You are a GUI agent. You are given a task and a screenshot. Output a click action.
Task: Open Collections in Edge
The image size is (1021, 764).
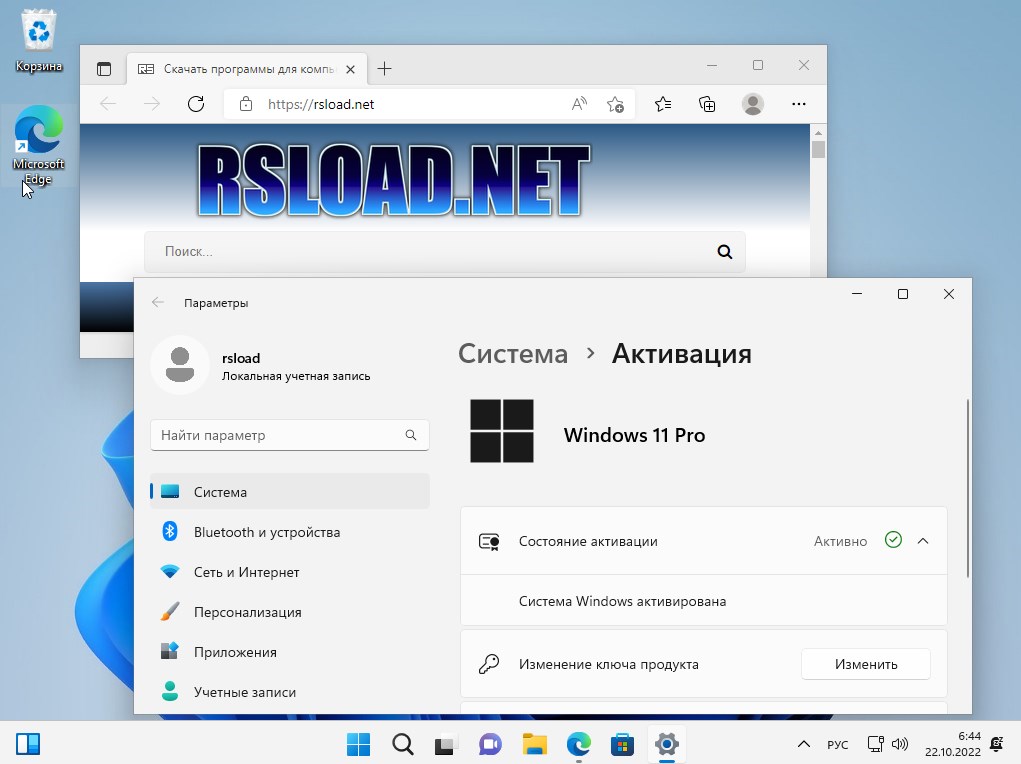[x=707, y=104]
